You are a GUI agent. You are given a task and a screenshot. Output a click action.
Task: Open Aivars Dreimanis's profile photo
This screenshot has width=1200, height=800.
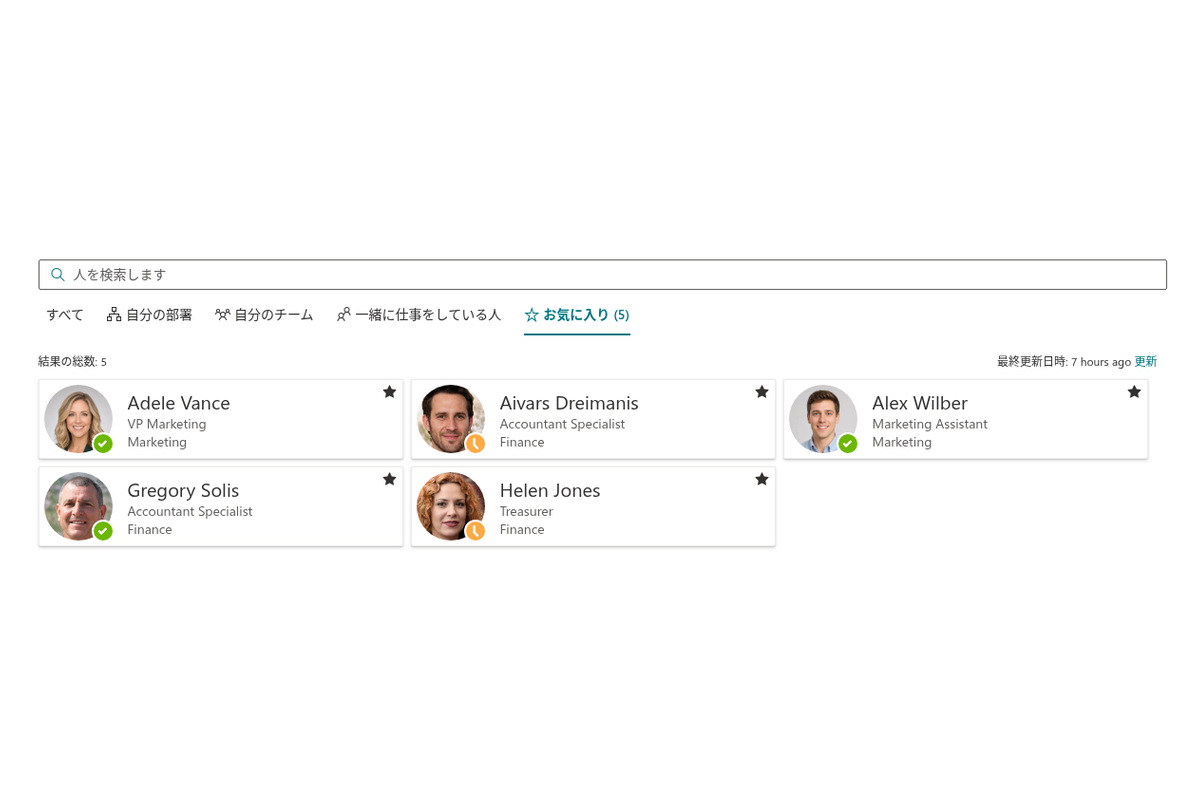(x=451, y=419)
